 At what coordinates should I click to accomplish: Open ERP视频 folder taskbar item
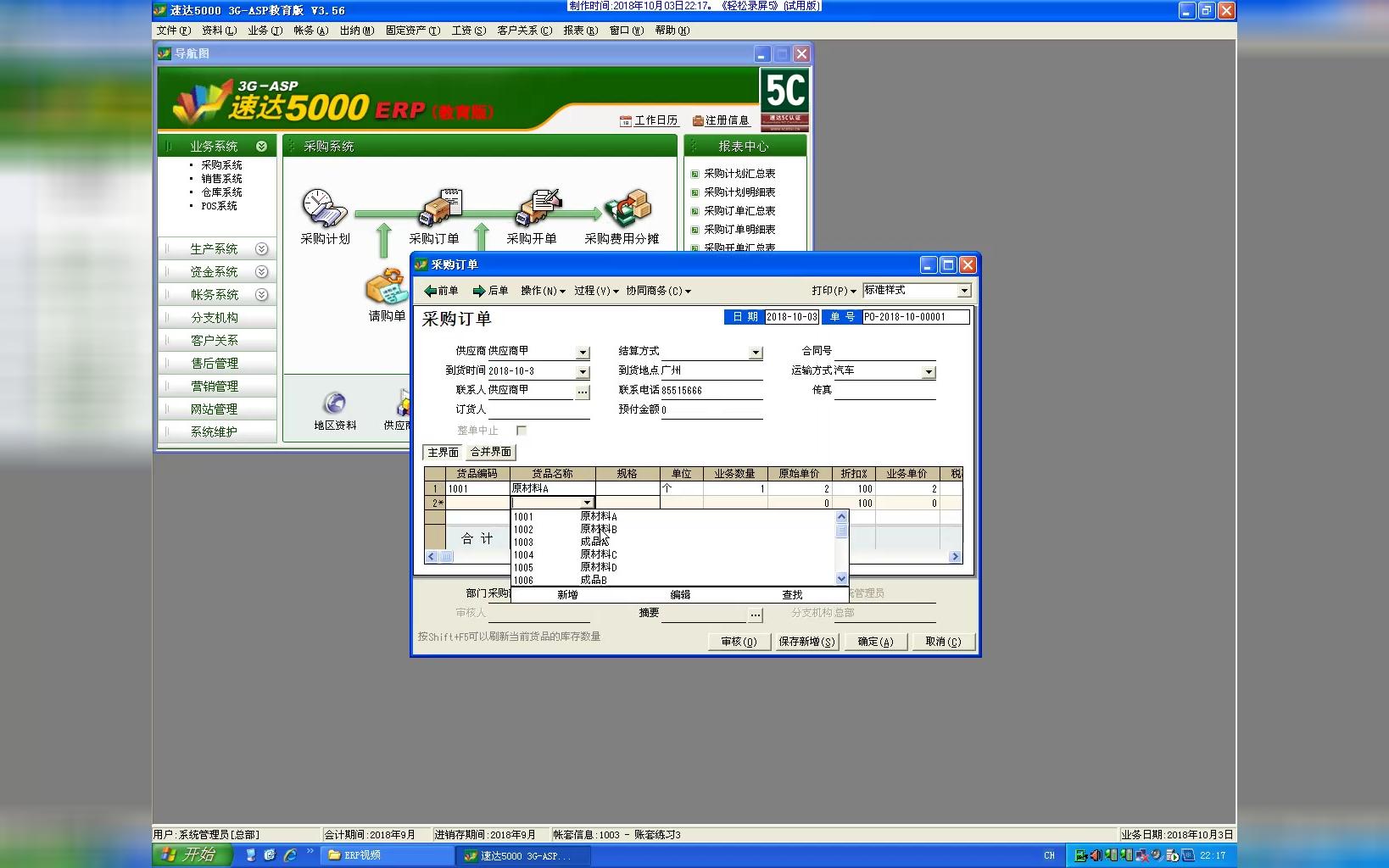[x=388, y=855]
